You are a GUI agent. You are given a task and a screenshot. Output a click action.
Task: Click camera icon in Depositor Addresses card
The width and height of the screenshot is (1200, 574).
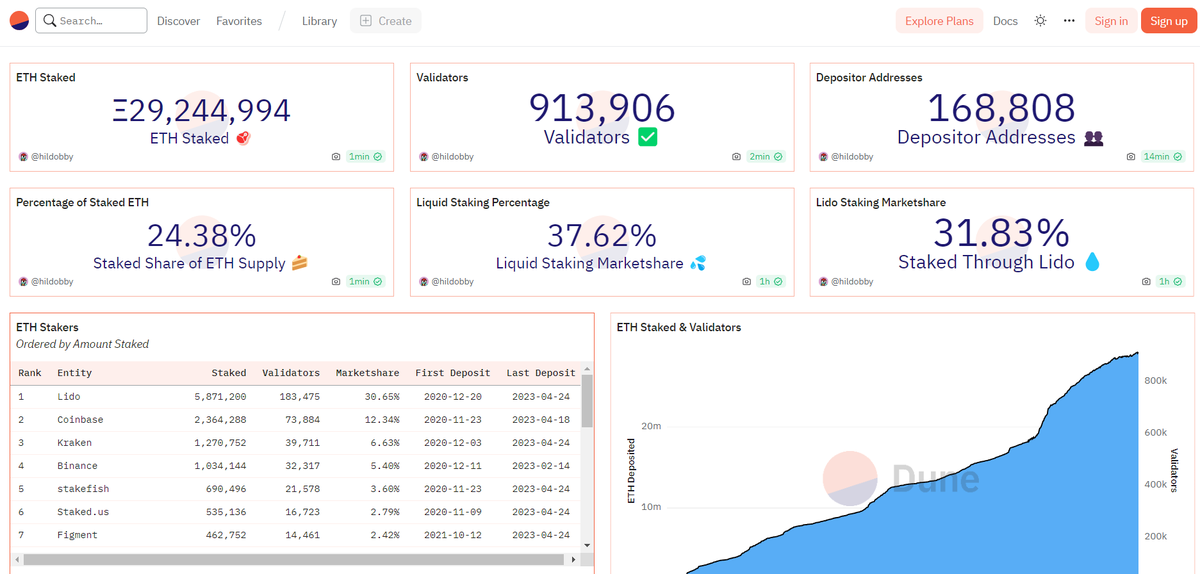tap(1131, 157)
